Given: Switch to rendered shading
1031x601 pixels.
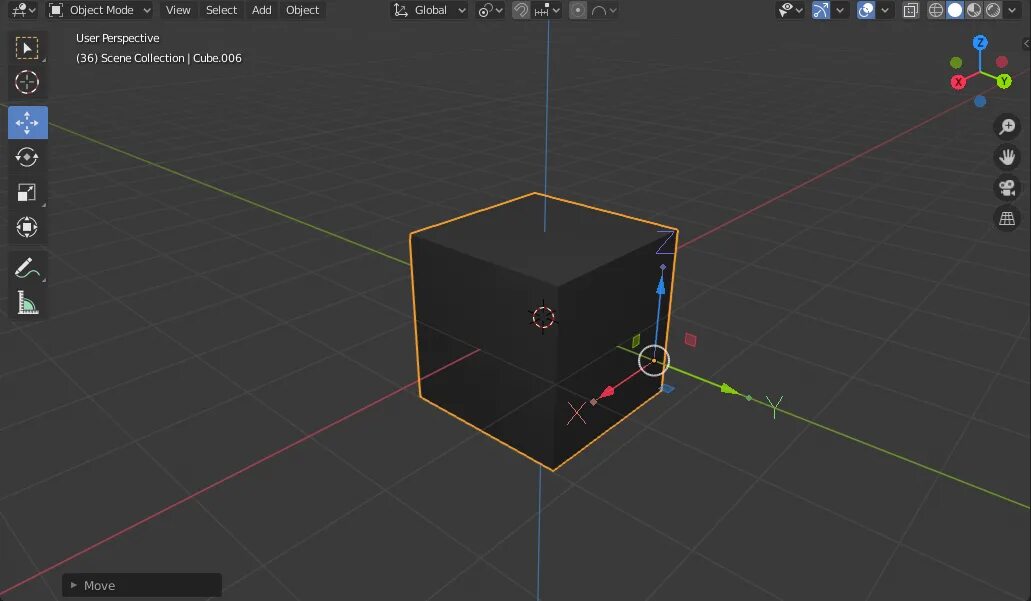Looking at the screenshot, I should point(993,10).
